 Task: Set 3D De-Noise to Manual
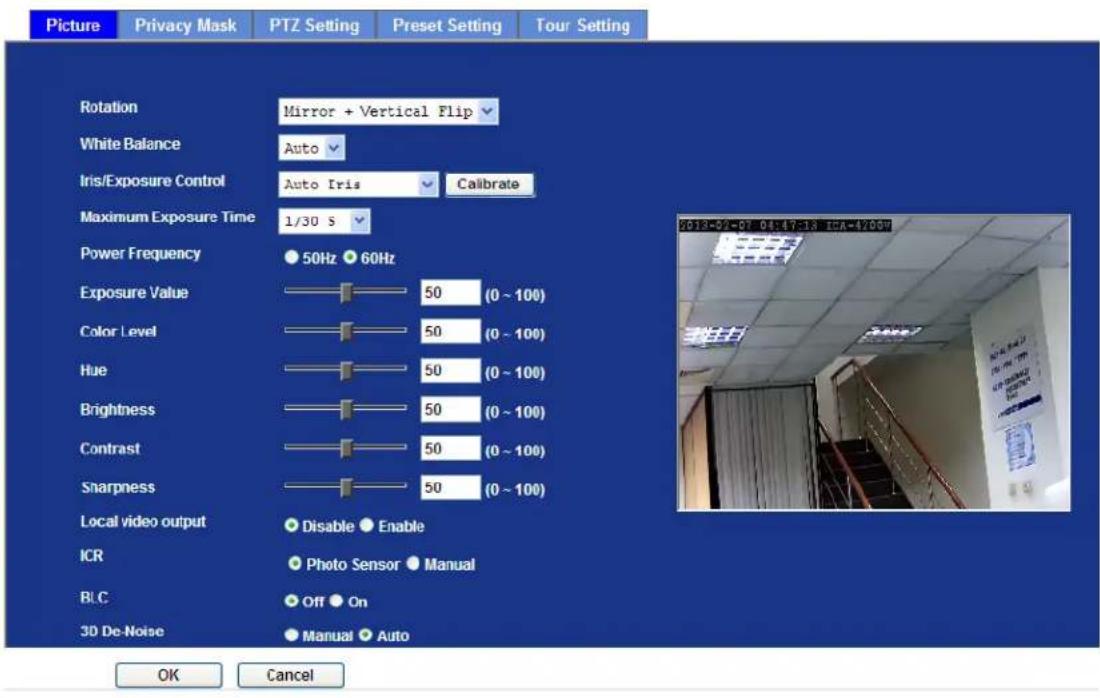291,635
